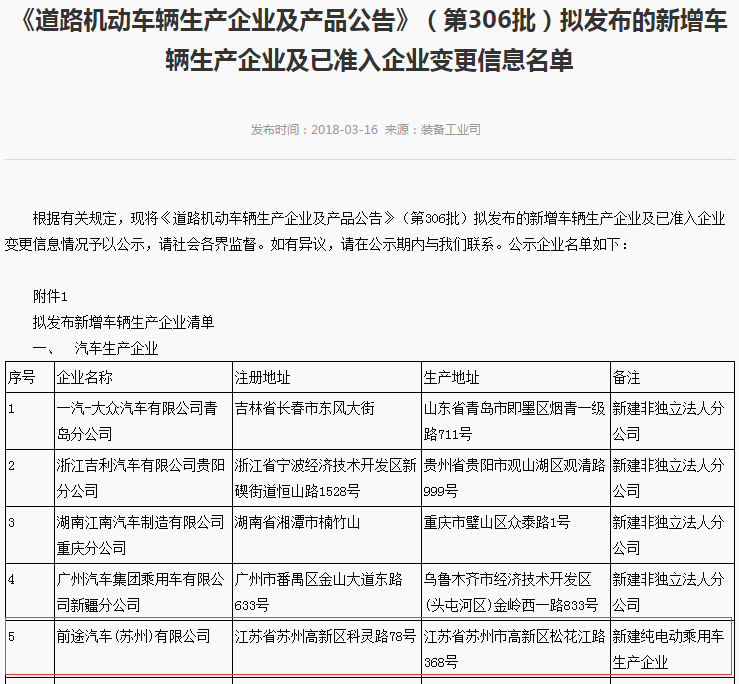Click the cell 新建纯电动乘用车生产企业

(673, 649)
